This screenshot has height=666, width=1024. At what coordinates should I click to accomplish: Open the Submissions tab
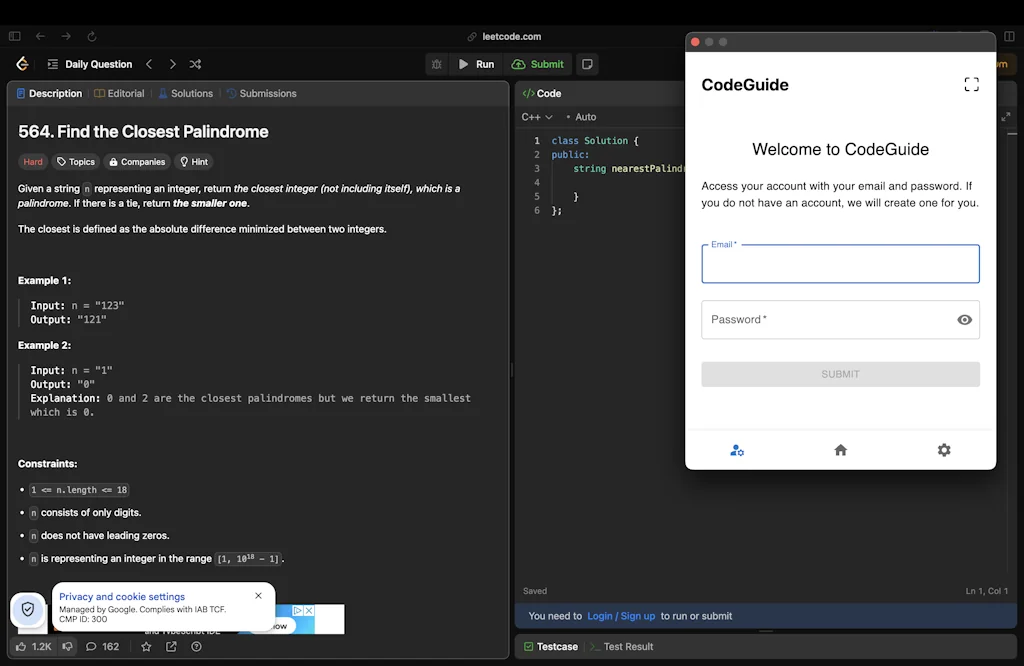(261, 93)
